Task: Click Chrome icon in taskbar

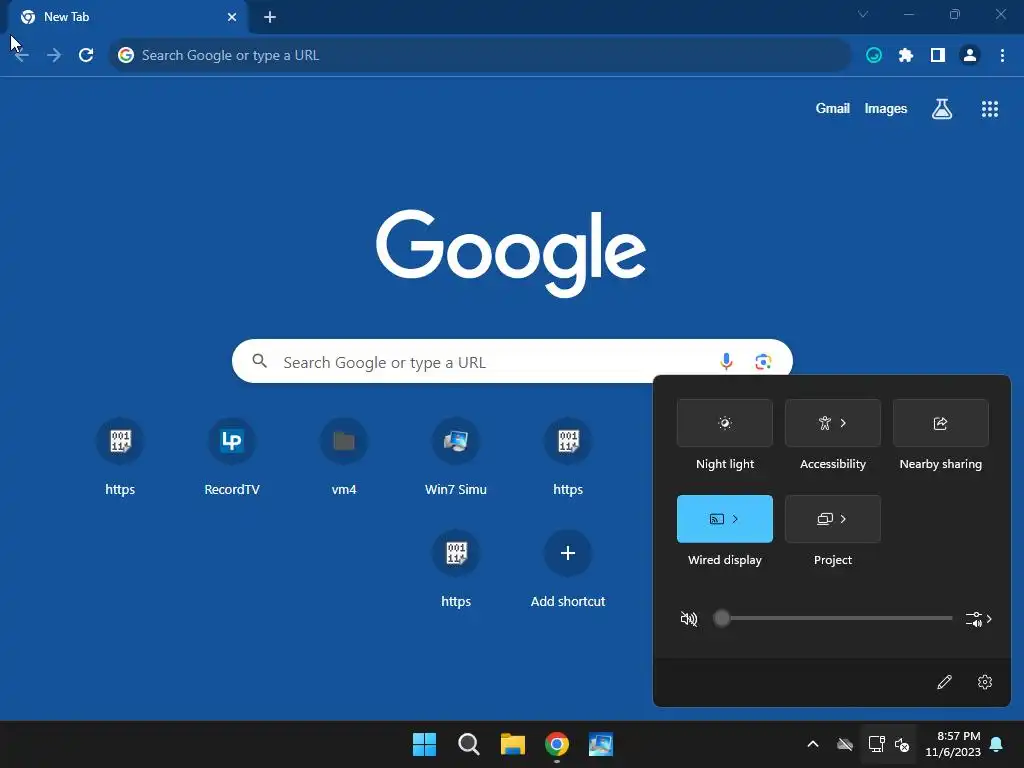Action: pyautogui.click(x=557, y=744)
